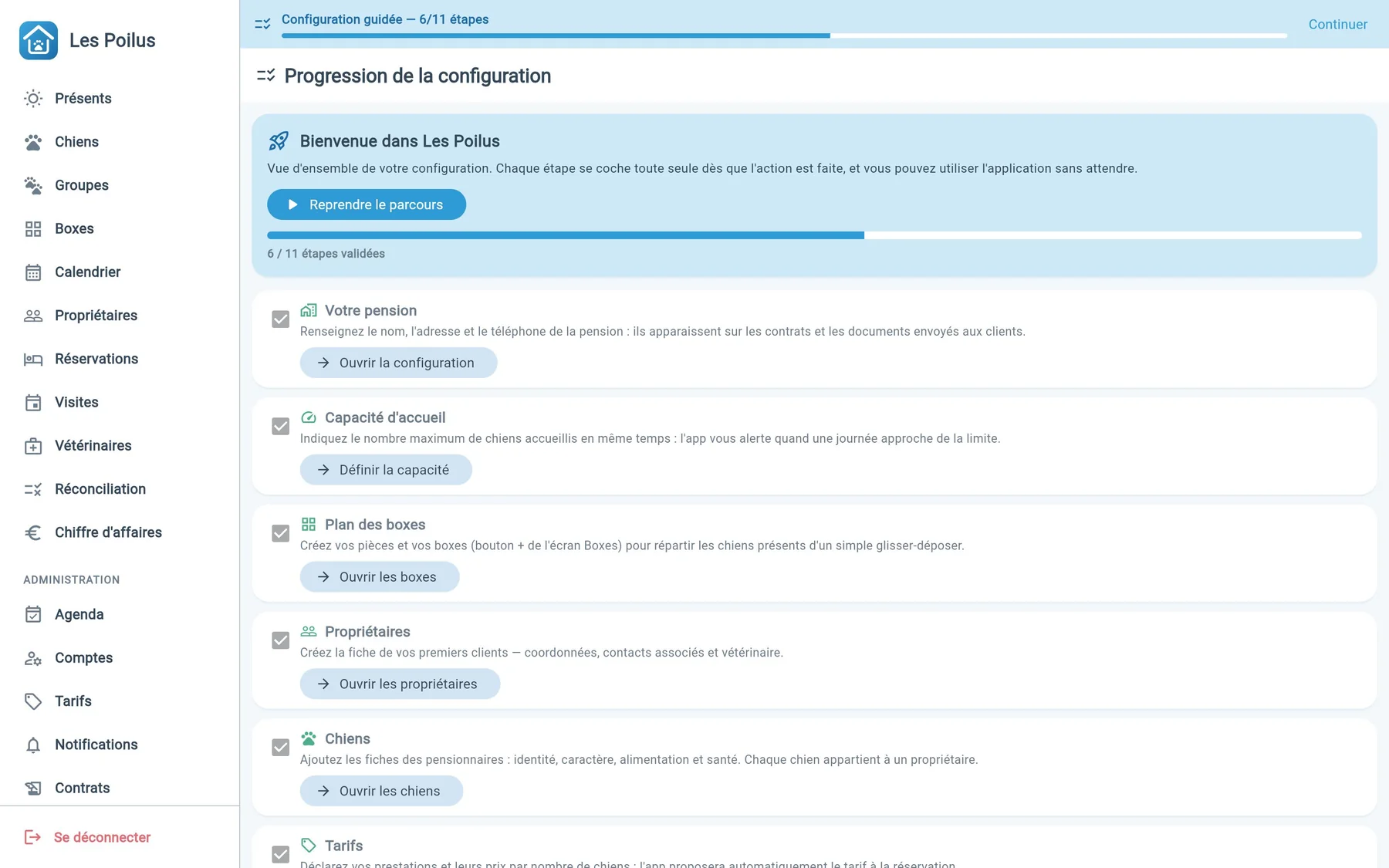Click the 'Progression de la configuration' heading

tap(417, 76)
